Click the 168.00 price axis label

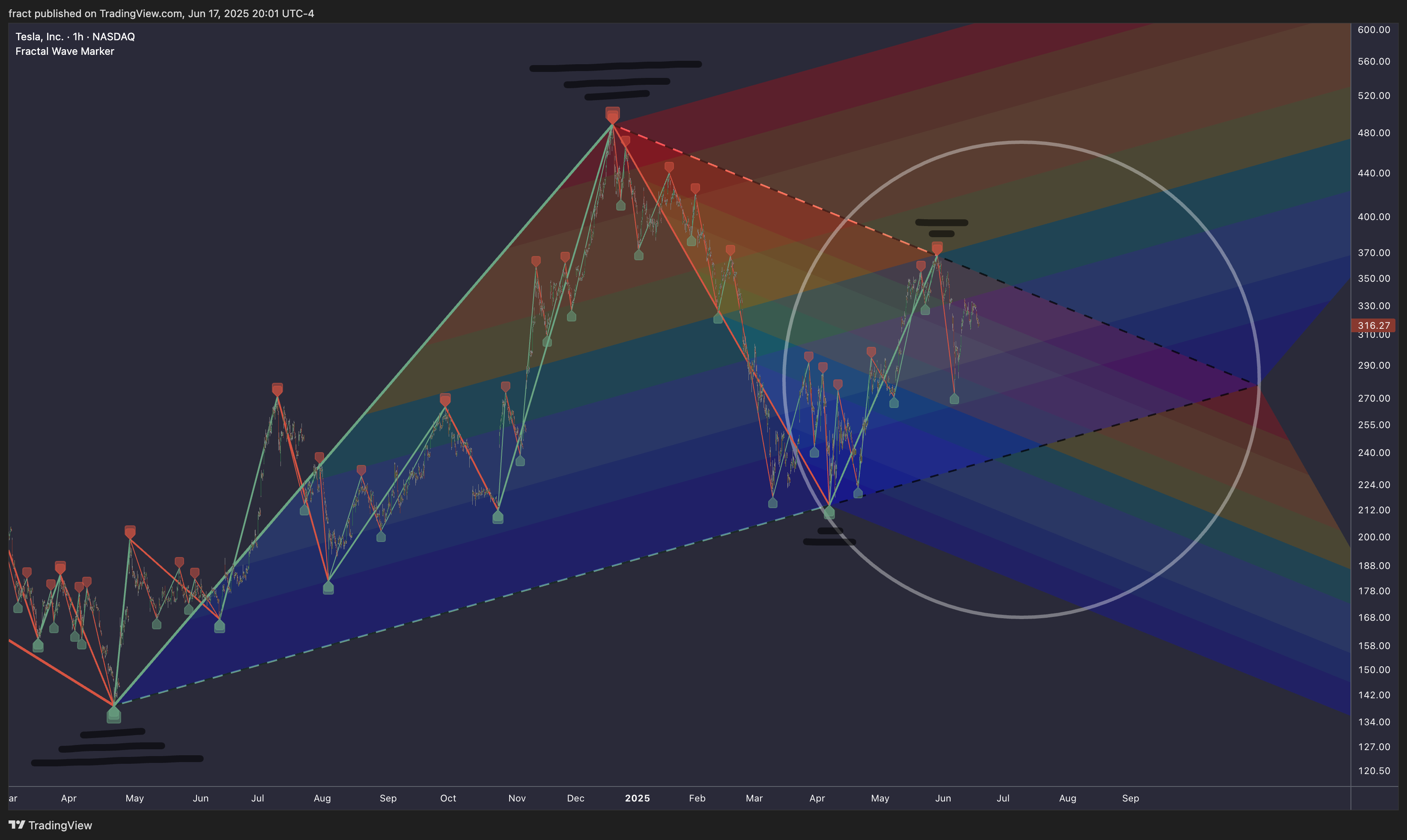(1374, 618)
